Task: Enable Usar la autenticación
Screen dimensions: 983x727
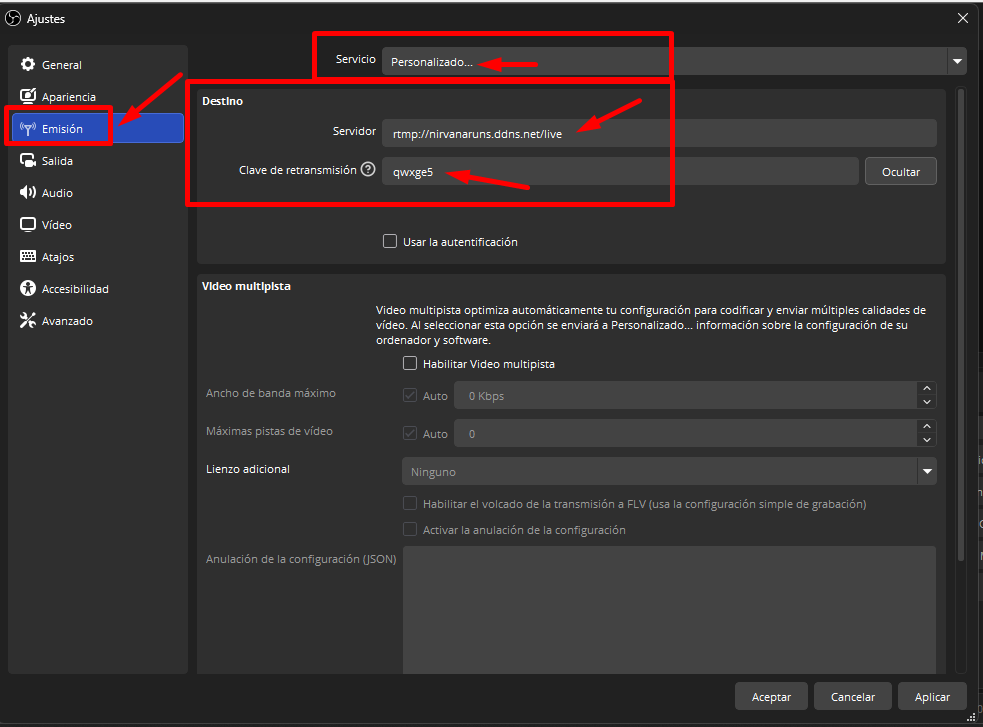Action: (x=389, y=241)
